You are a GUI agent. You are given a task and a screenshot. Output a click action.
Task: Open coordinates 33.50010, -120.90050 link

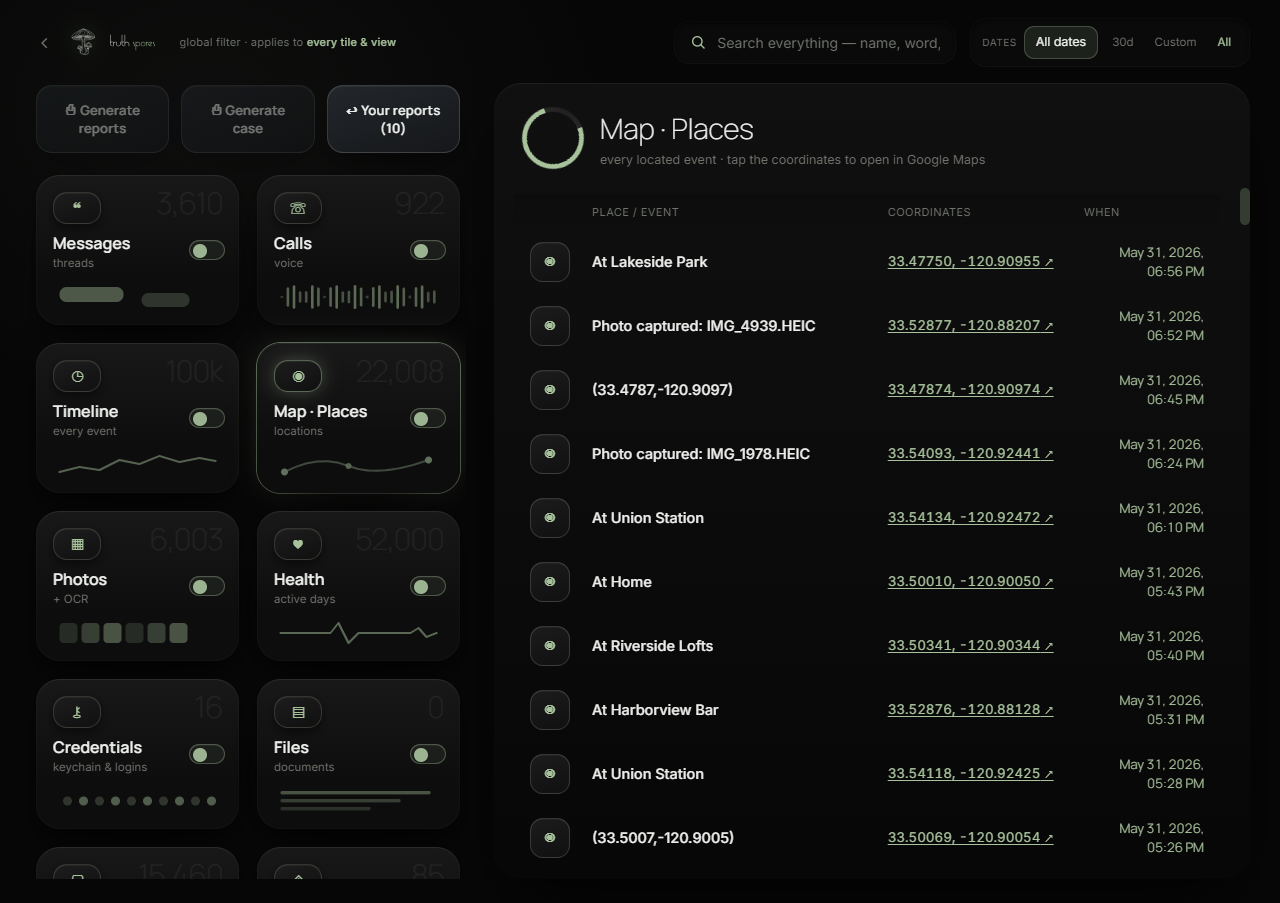[970, 582]
